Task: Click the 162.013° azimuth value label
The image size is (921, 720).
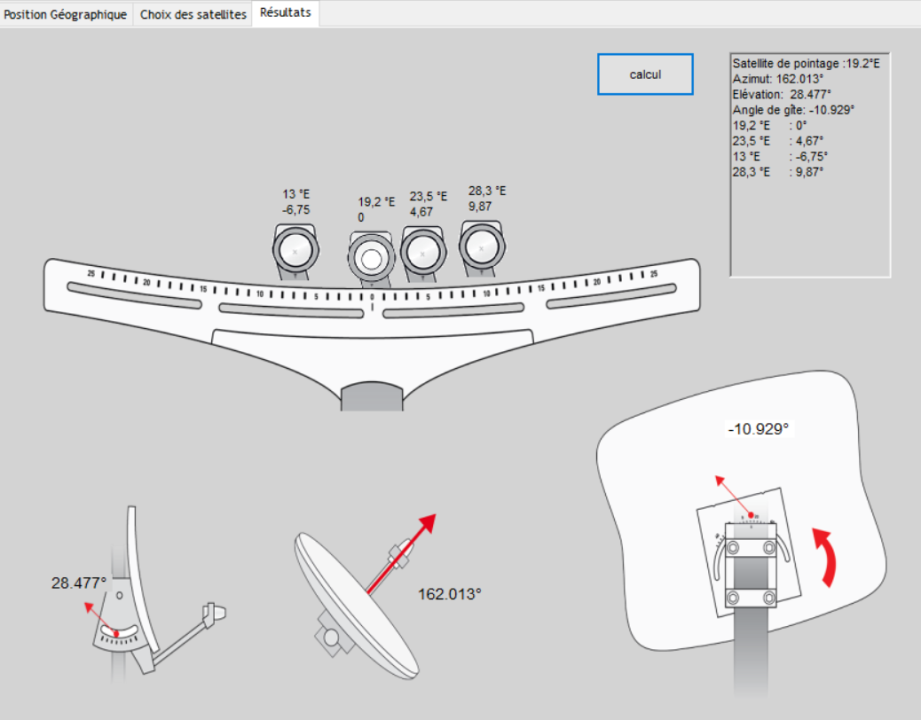Action: click(449, 593)
